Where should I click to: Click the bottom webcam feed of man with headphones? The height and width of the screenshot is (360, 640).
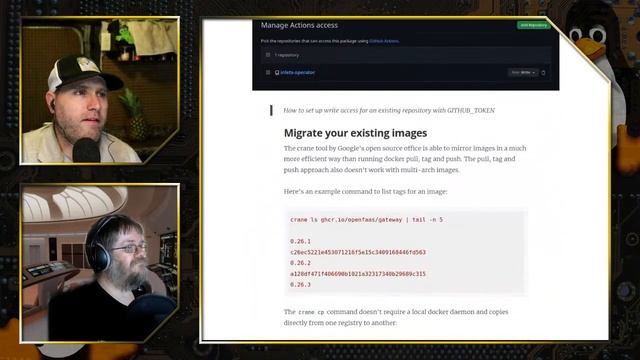point(100,263)
